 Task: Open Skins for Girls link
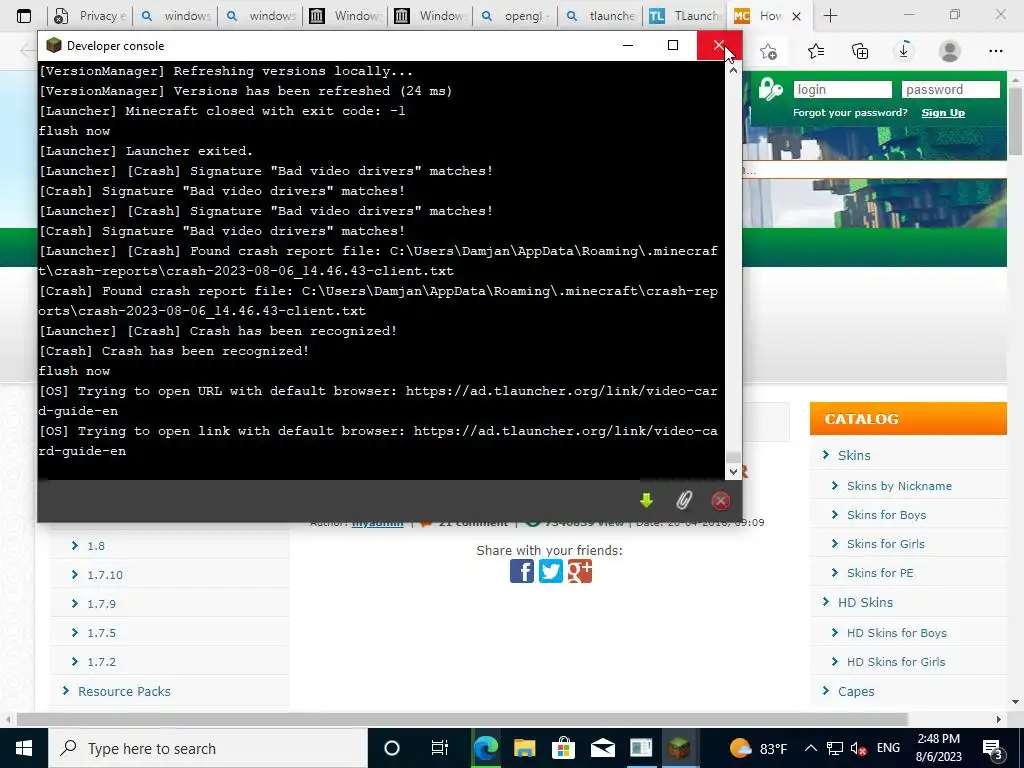[x=886, y=543]
